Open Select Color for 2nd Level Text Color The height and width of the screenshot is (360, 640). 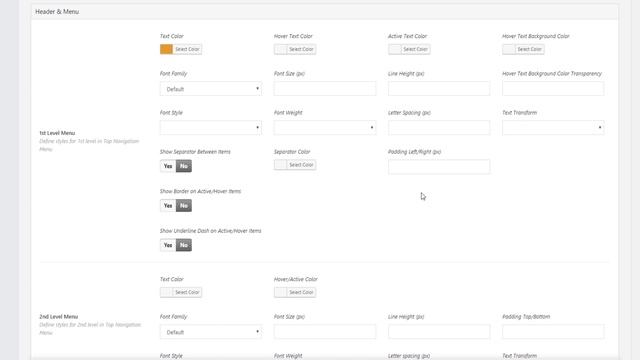(x=187, y=292)
